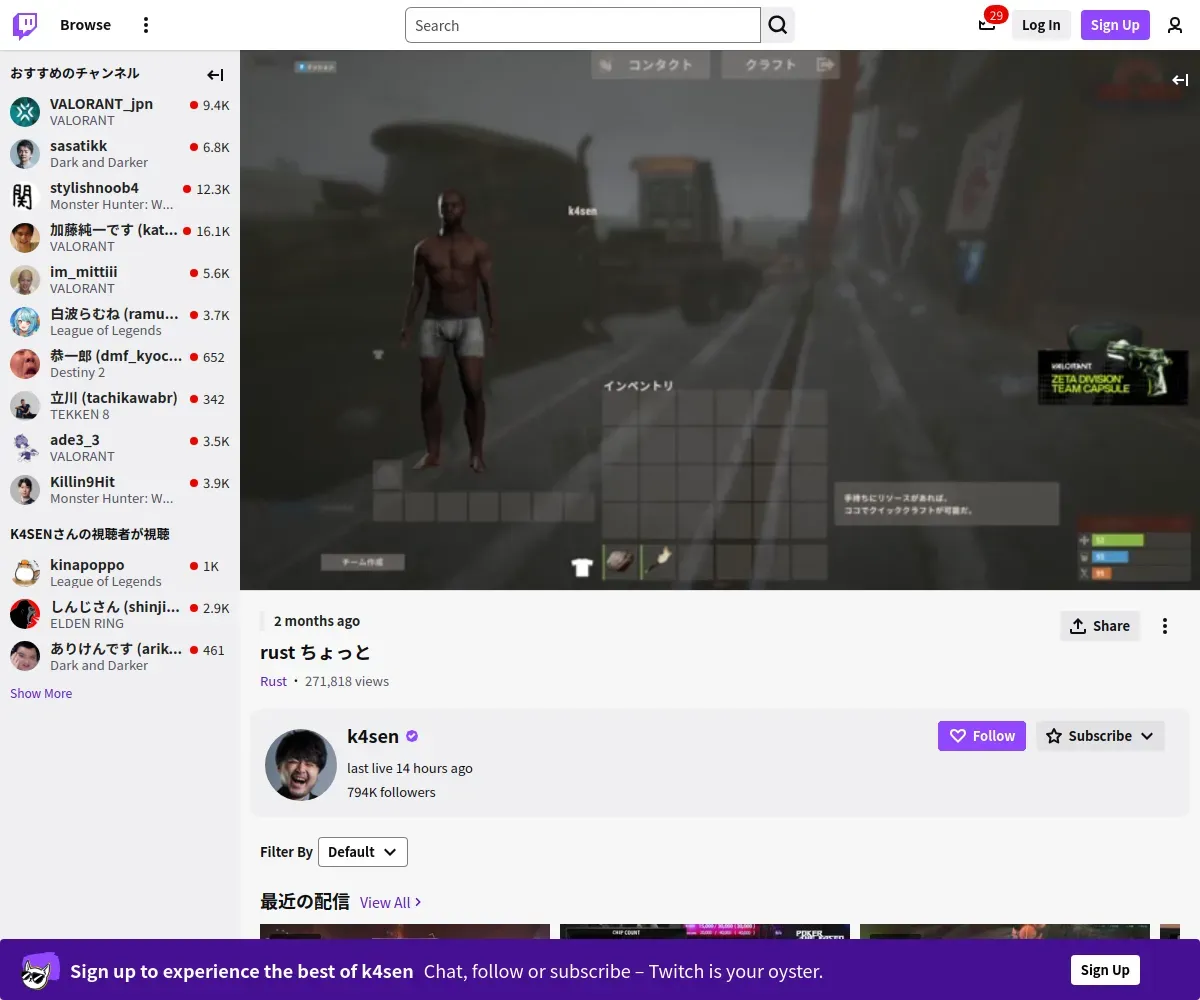Open the user account icon
This screenshot has height=1000, width=1200.
pos(1175,25)
